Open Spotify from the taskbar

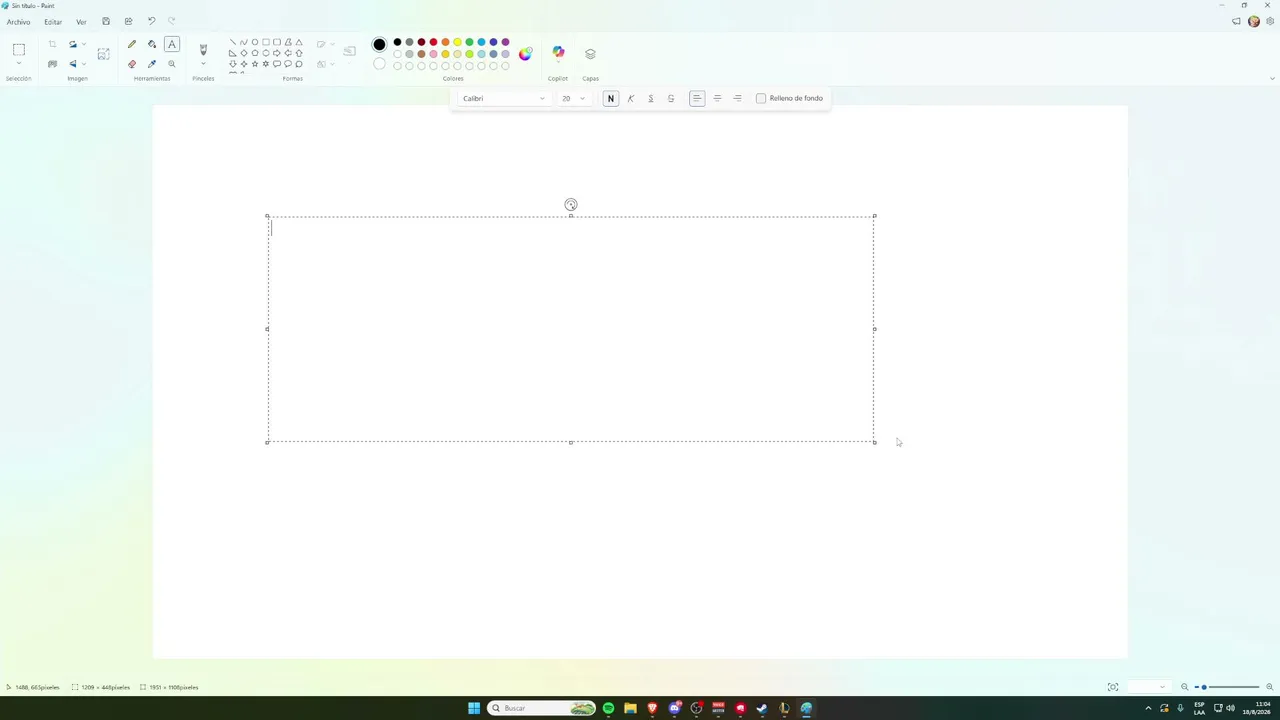(x=608, y=708)
